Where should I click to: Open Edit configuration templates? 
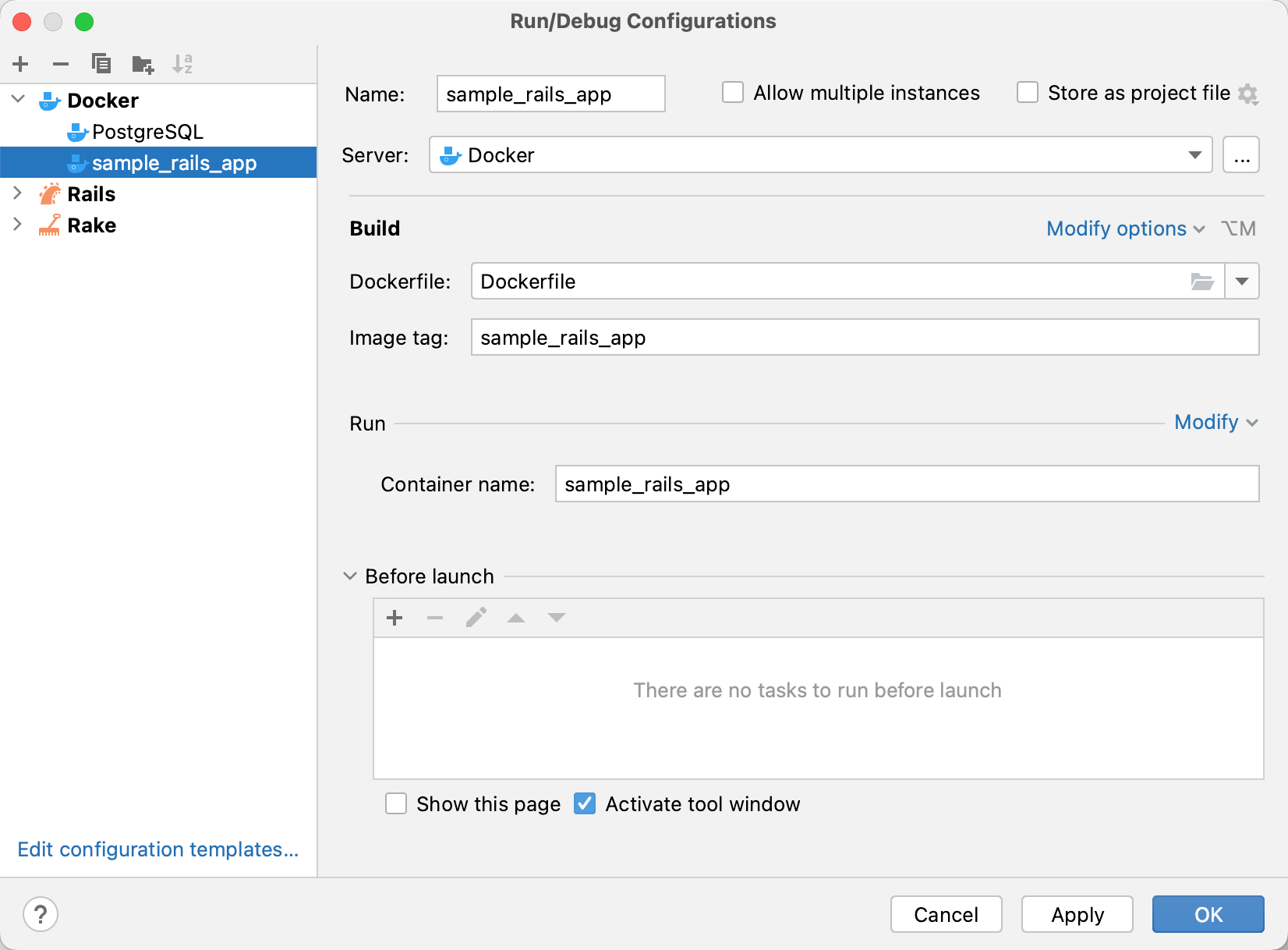coord(157,849)
